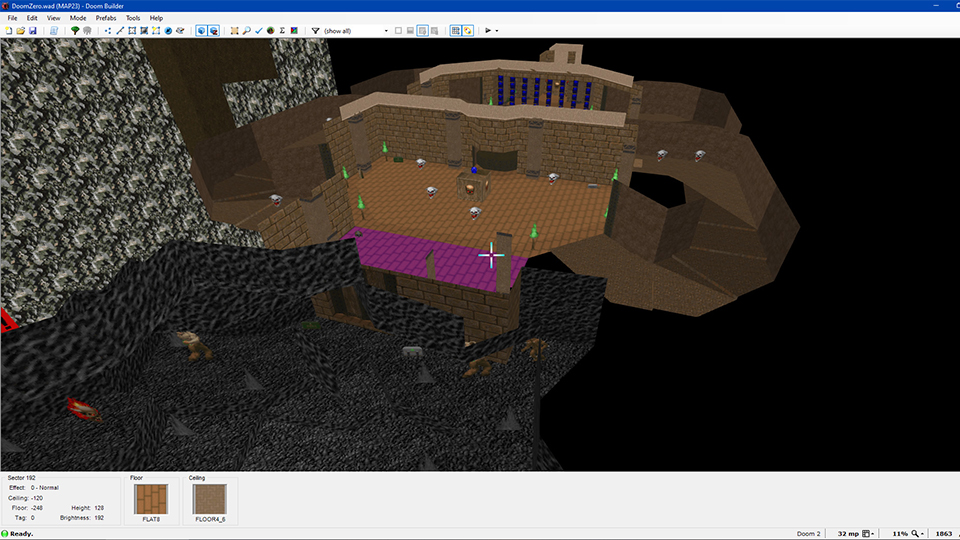This screenshot has width=960, height=540.
Task: Click the round colored sphere toolbar icon
Action: click(271, 31)
